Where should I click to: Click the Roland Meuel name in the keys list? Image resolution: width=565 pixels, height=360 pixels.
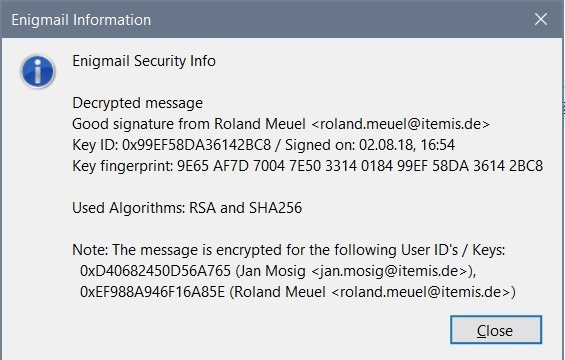tap(280, 292)
